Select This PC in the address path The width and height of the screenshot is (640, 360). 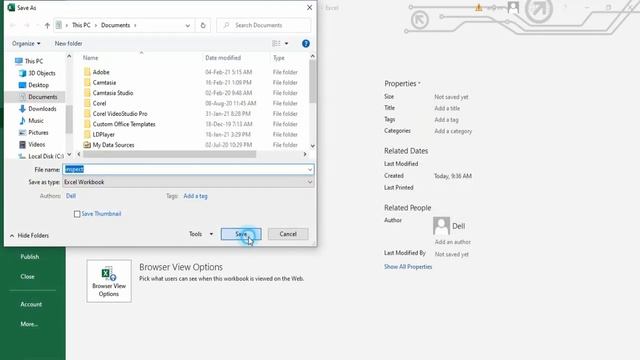81,25
